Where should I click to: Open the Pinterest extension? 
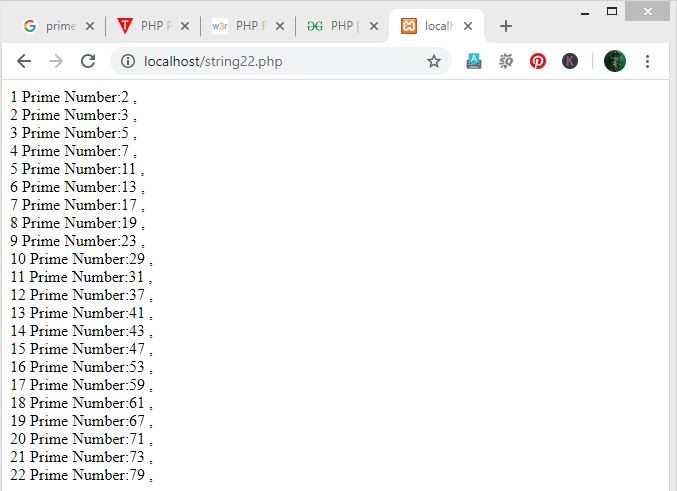coord(538,61)
